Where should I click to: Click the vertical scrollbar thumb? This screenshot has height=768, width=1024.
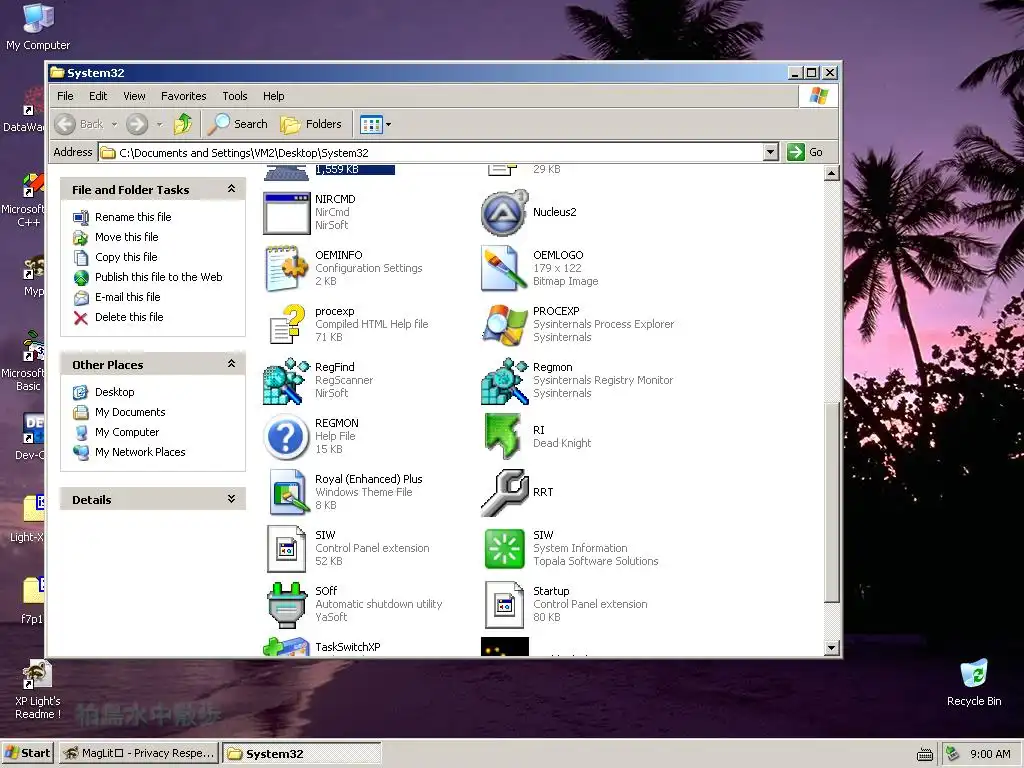(x=831, y=502)
